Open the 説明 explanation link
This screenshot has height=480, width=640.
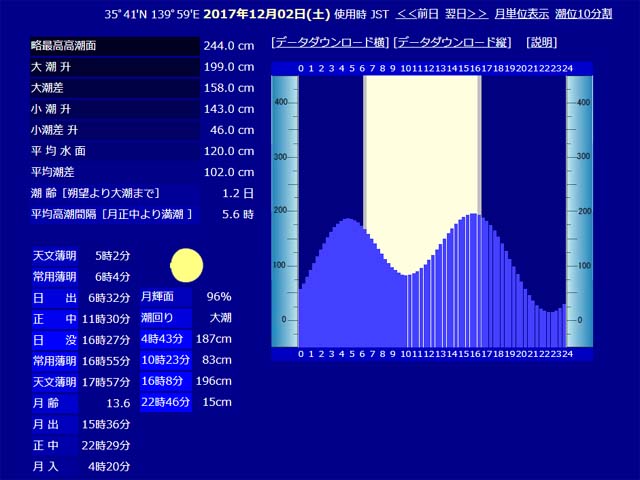click(542, 42)
